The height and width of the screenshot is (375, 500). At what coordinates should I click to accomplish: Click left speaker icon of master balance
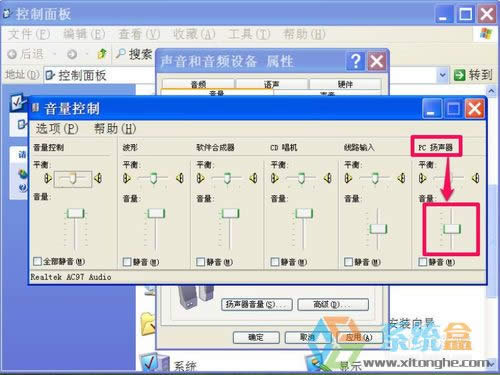tap(47, 178)
